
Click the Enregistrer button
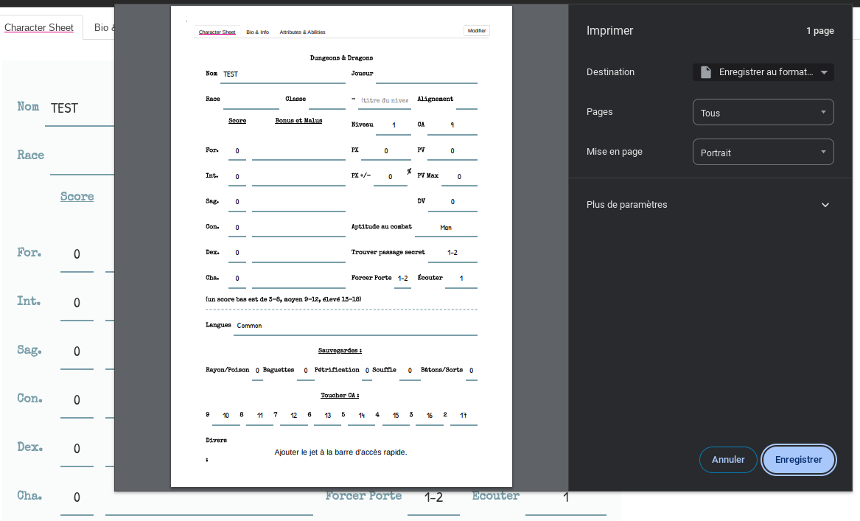point(799,460)
